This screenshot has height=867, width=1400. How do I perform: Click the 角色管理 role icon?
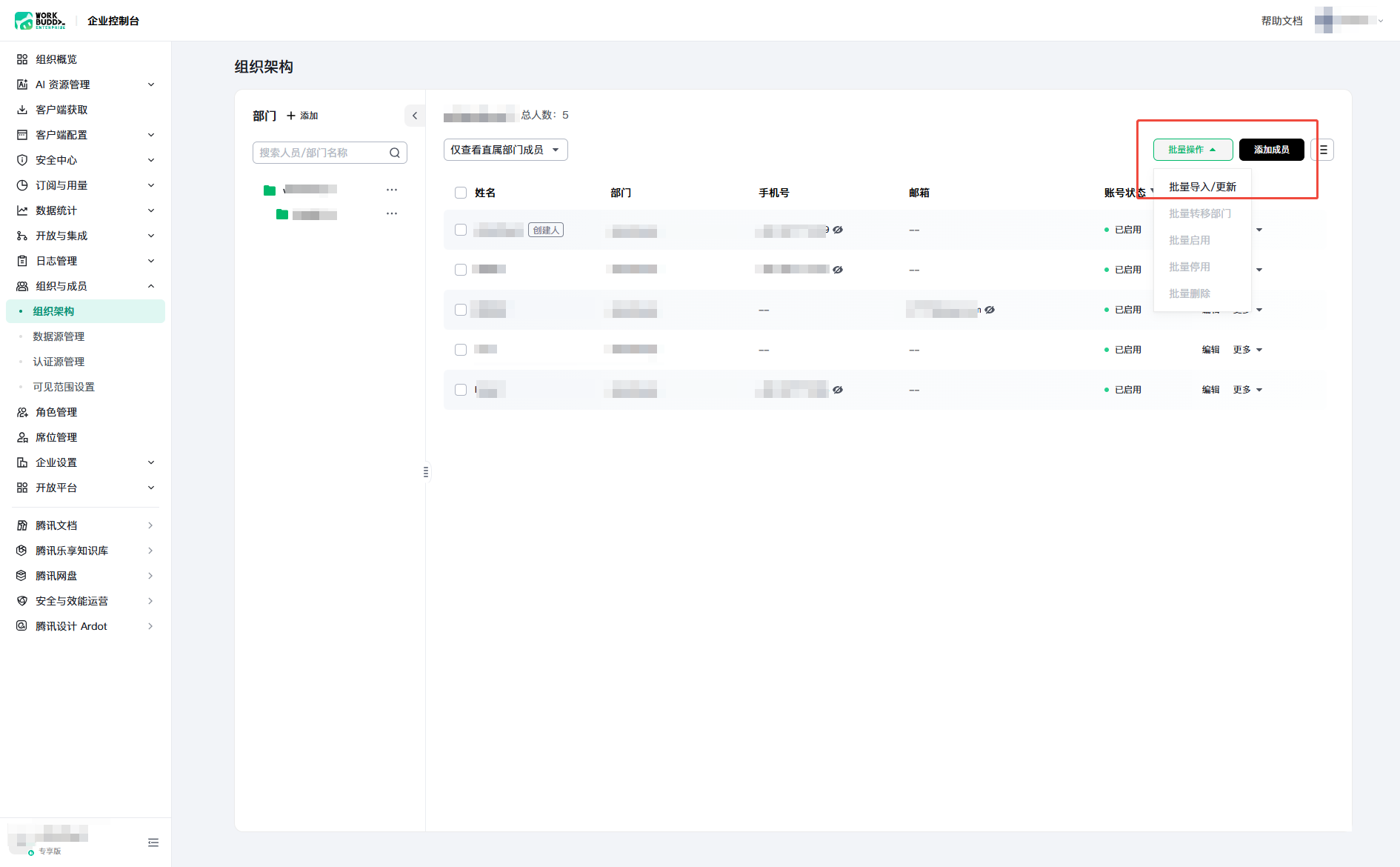(22, 412)
